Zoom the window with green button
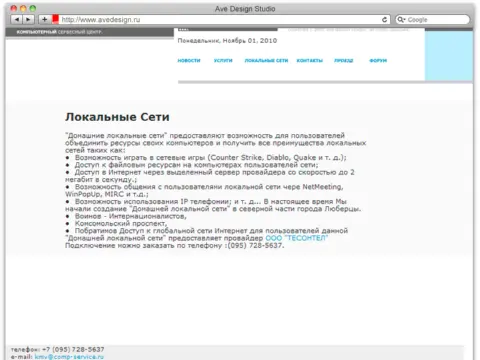 pos(32,9)
